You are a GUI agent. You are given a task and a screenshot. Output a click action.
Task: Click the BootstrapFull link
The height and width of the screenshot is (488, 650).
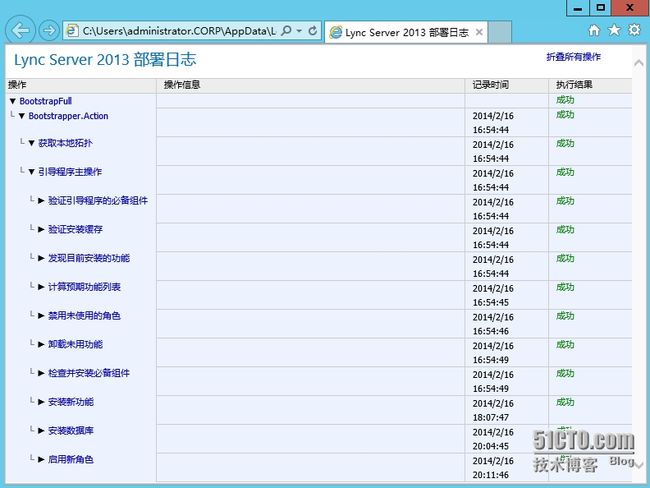46,101
